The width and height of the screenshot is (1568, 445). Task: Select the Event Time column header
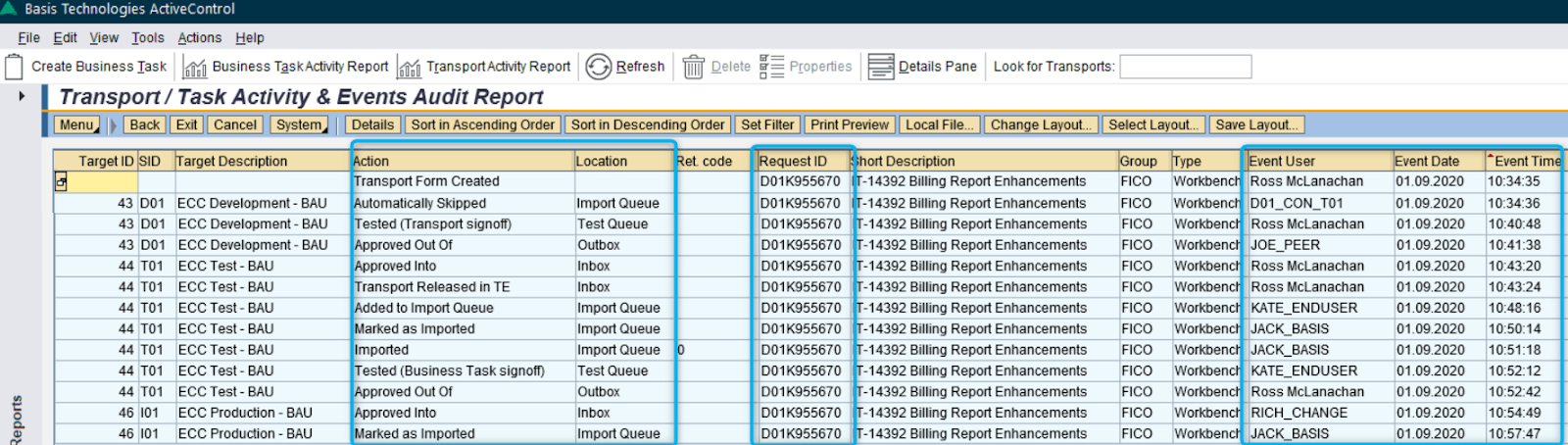click(1524, 162)
